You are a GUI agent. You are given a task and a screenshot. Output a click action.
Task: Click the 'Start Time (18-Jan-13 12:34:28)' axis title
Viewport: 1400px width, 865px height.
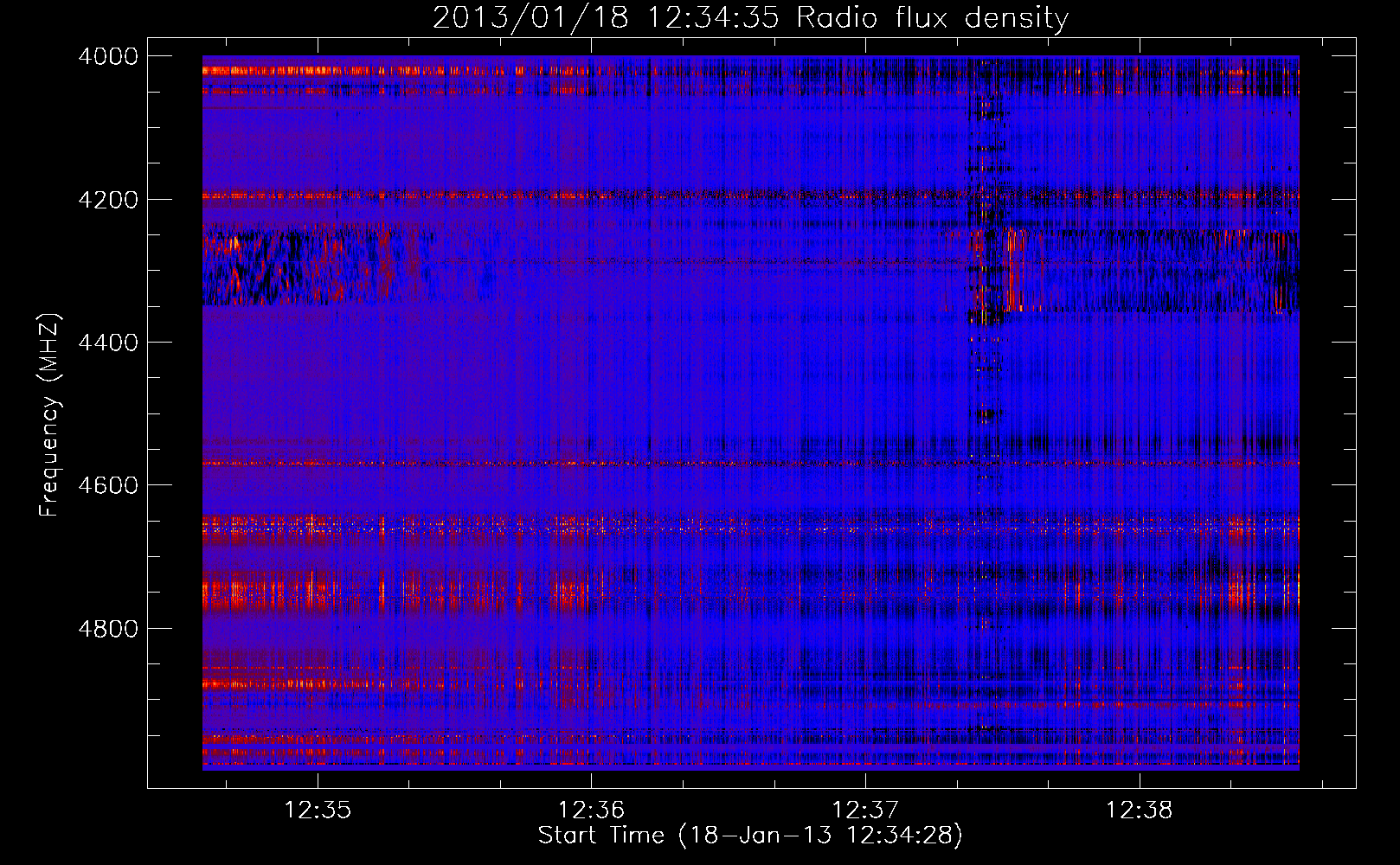[750, 836]
